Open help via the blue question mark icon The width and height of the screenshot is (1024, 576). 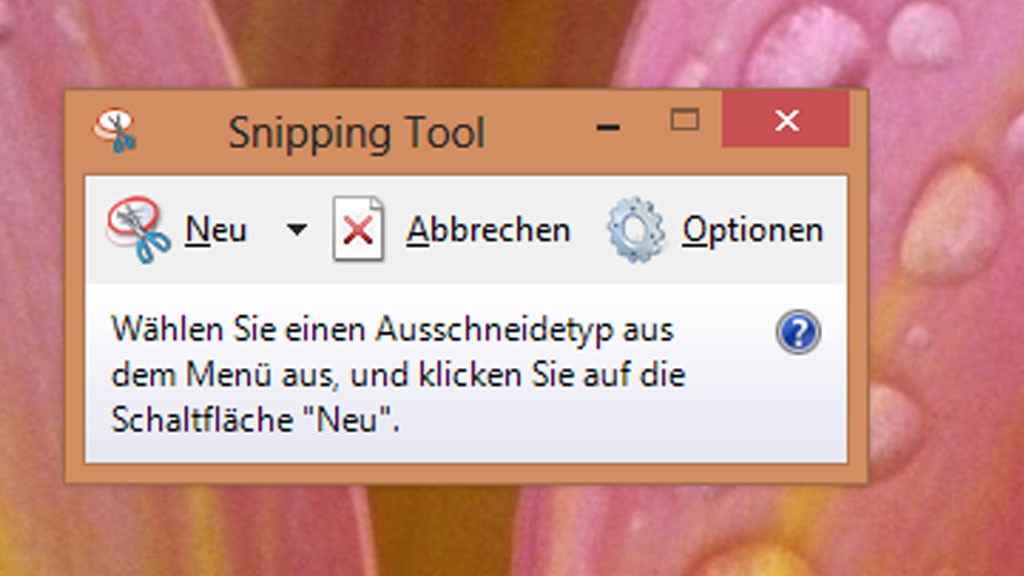pyautogui.click(x=800, y=330)
